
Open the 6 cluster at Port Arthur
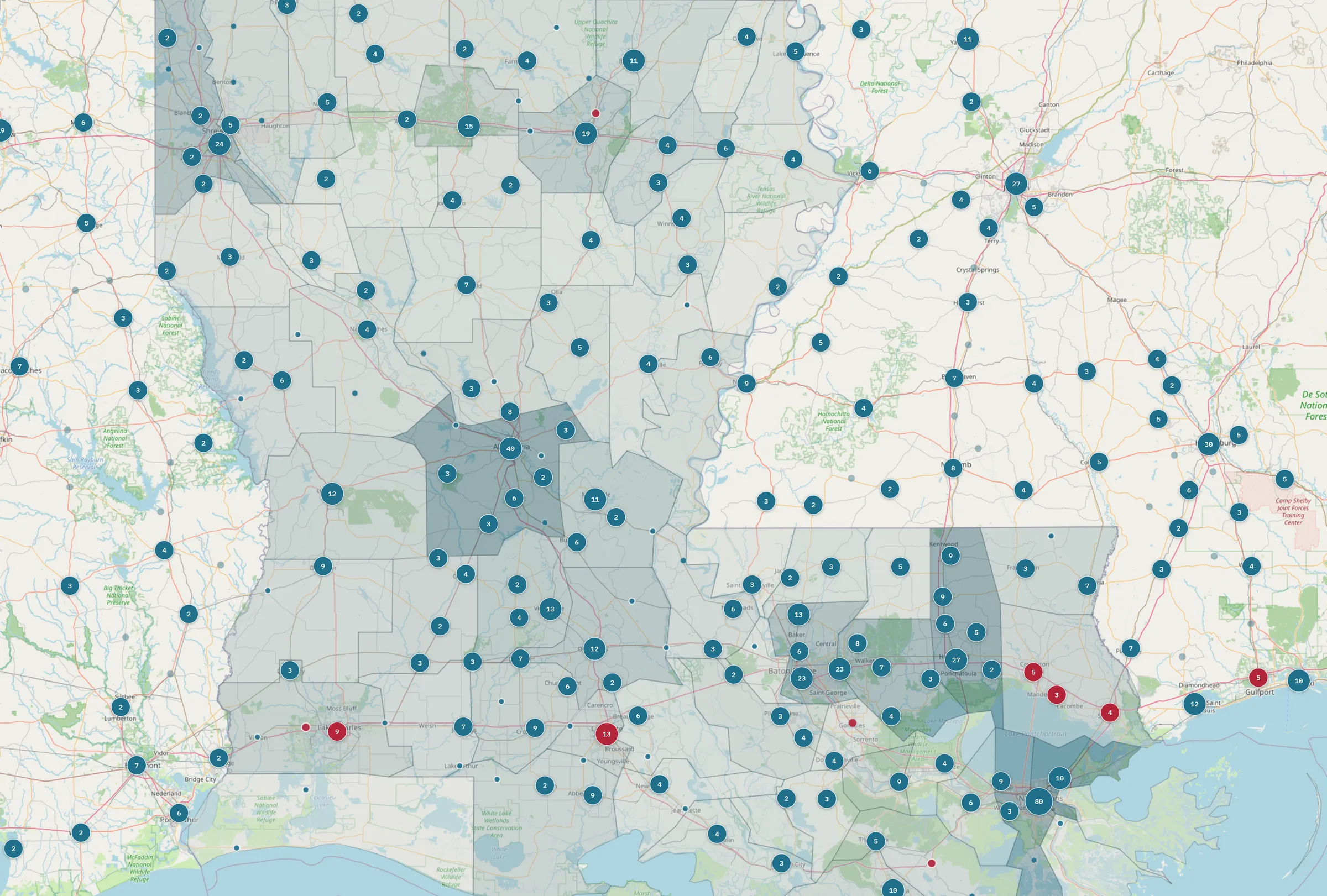pos(179,813)
